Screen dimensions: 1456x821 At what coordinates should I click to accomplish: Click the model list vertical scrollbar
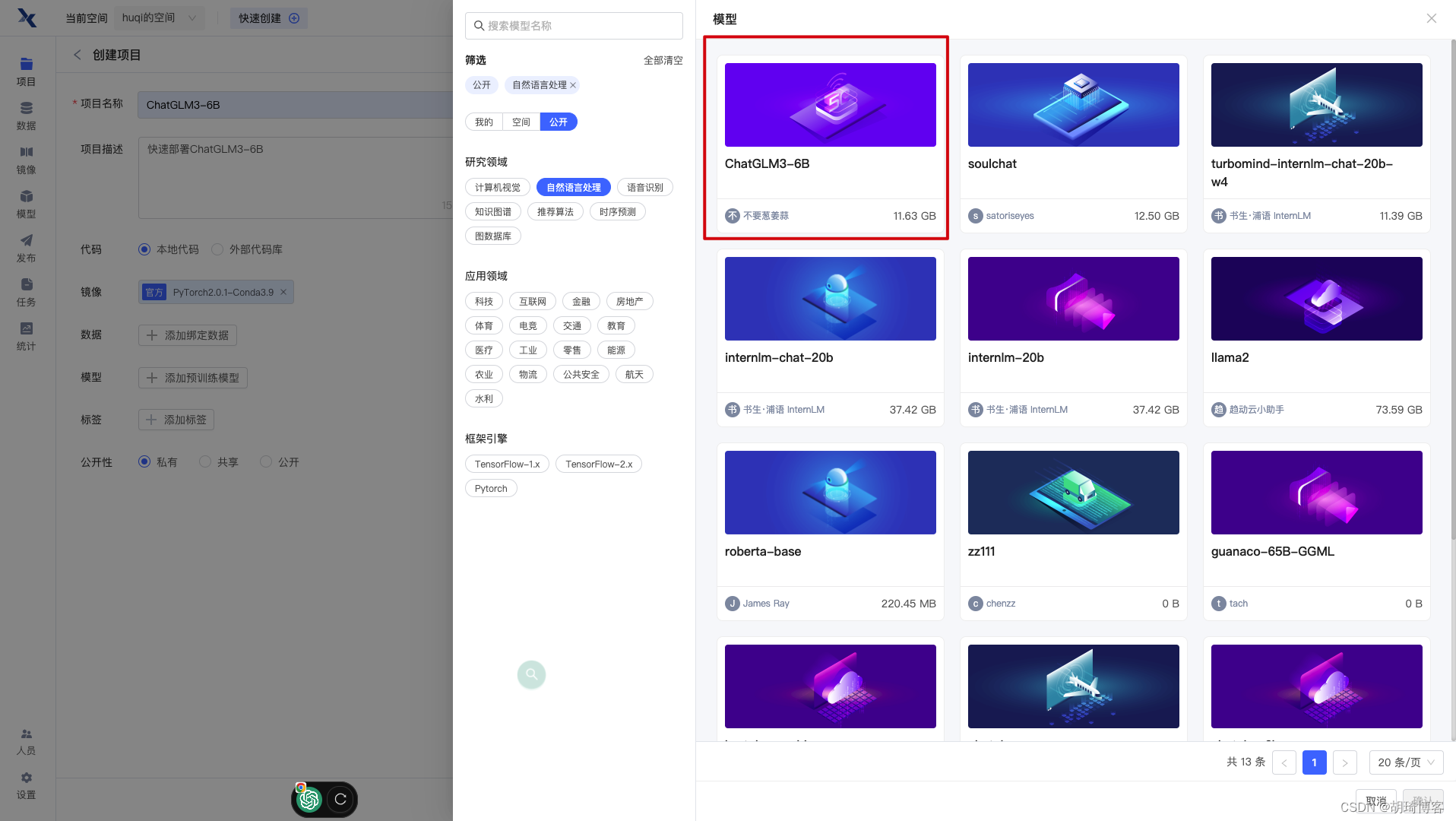pyautogui.click(x=1453, y=289)
